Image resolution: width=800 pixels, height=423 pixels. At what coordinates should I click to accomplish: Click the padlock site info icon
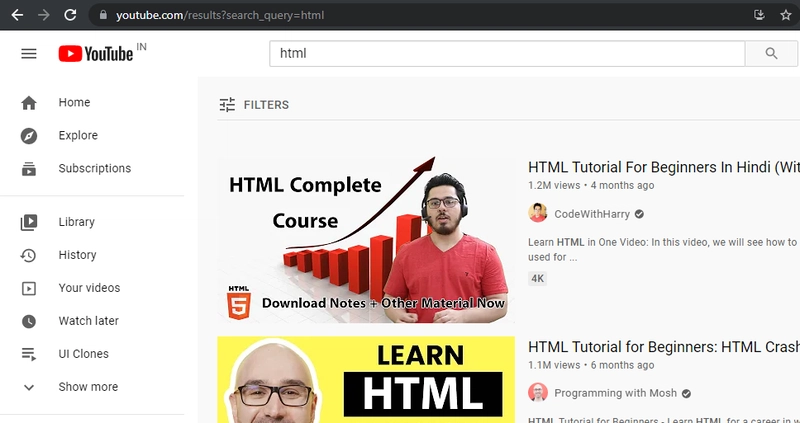pos(104,15)
